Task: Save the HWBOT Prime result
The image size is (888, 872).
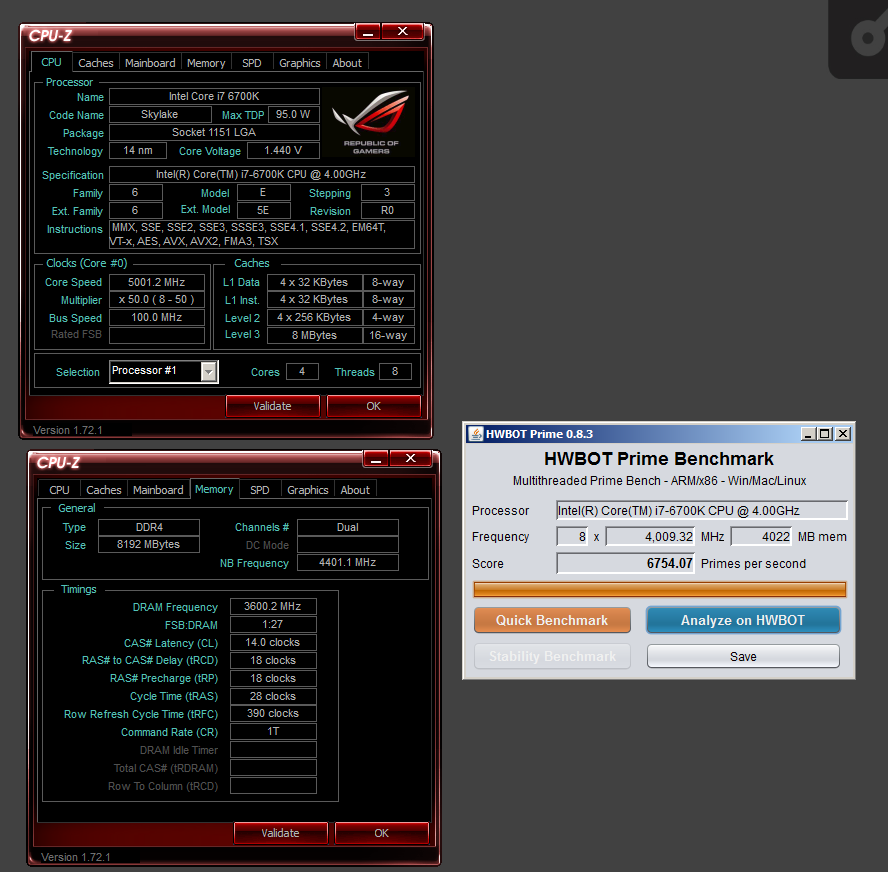Action: [x=743, y=656]
